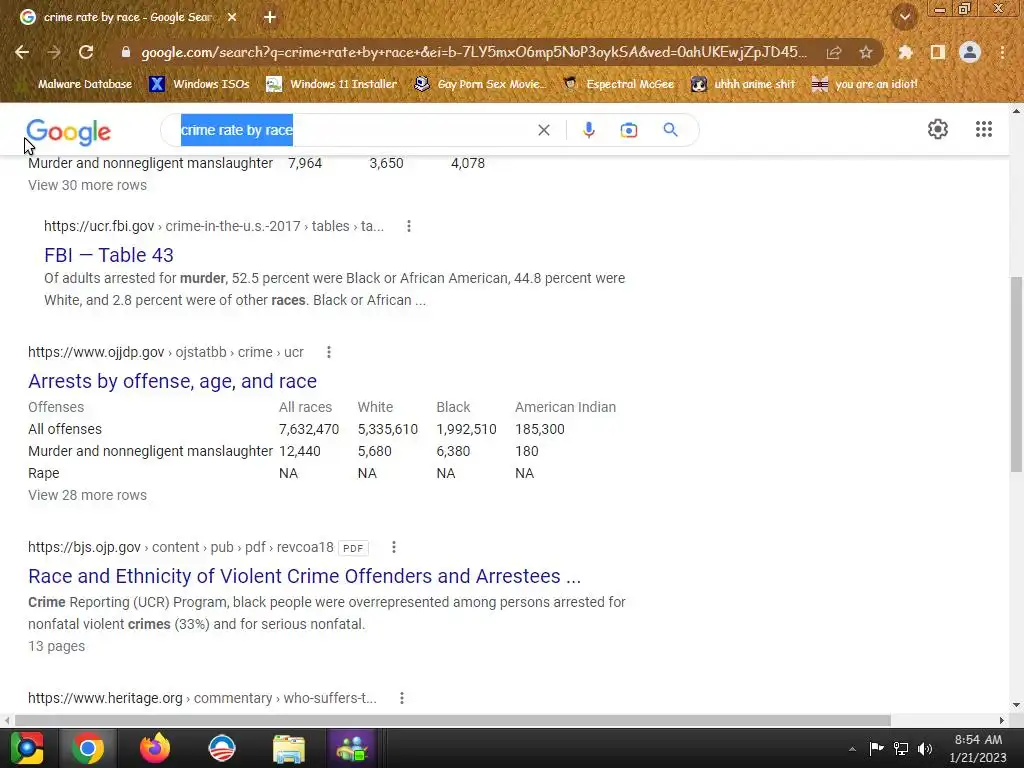The image size is (1024, 768).
Task: Open more options for heritage.org result
Action: pos(402,698)
